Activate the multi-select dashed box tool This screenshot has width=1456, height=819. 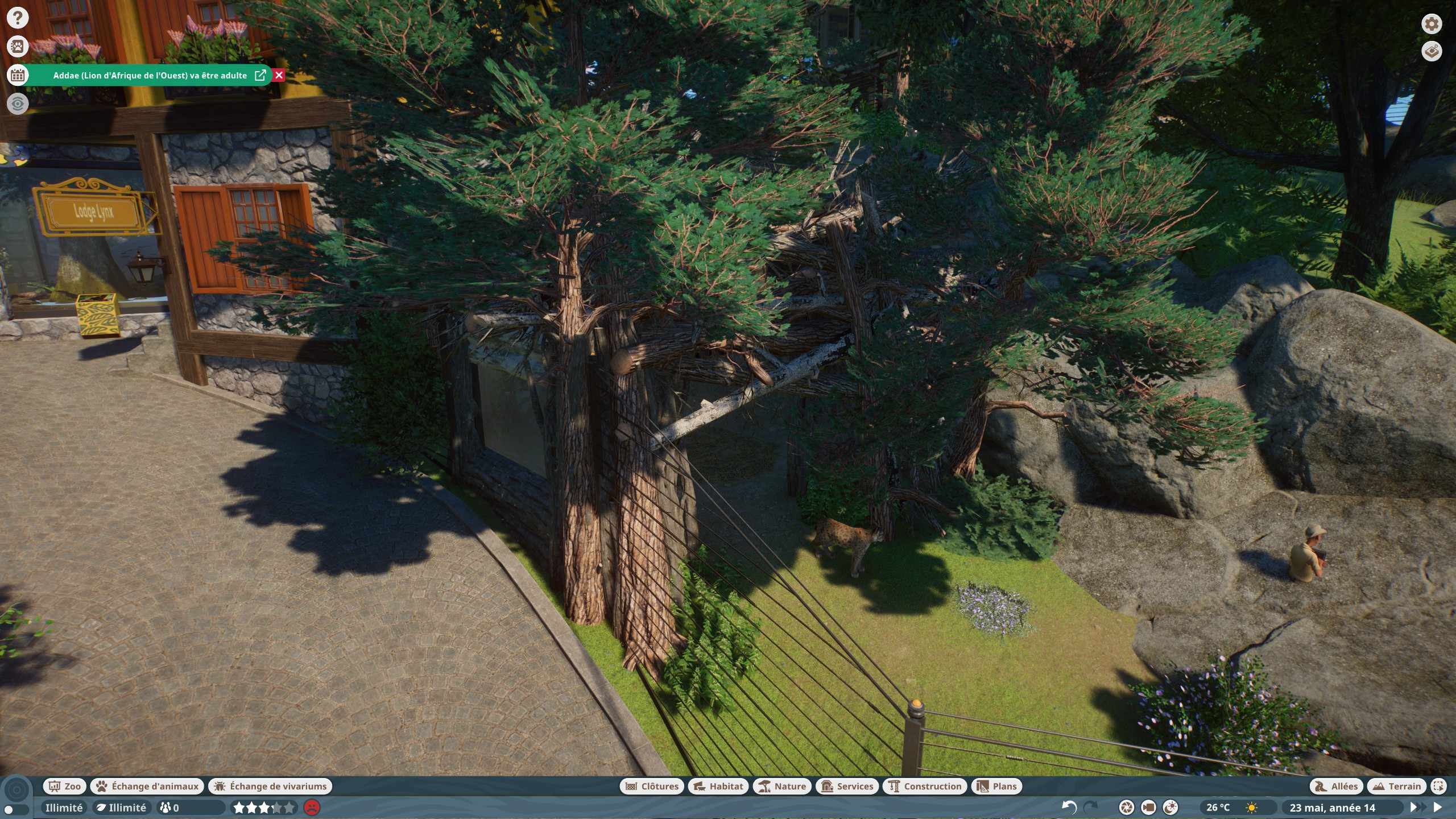pos(1439,787)
